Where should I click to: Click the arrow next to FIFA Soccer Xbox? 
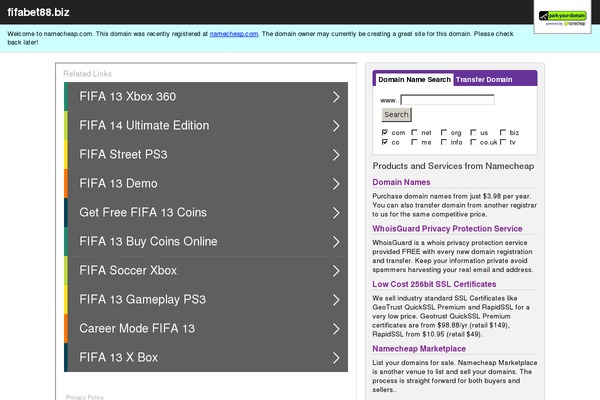point(336,271)
